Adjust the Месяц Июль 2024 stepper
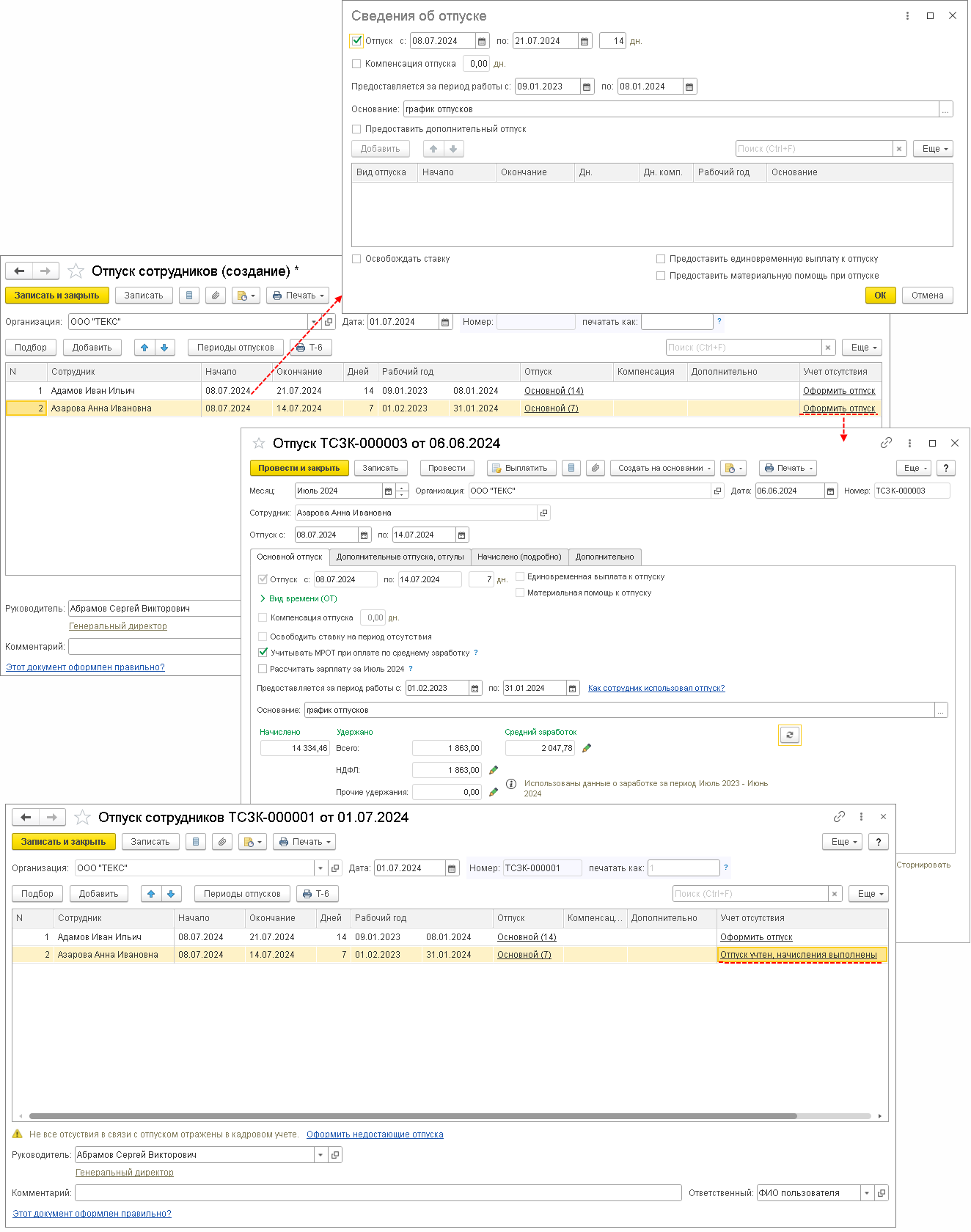 402,491
